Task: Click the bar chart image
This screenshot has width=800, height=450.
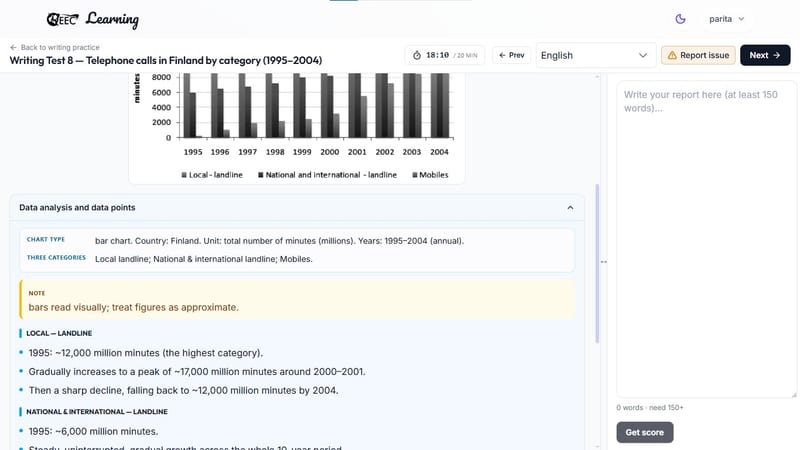Action: (x=296, y=128)
